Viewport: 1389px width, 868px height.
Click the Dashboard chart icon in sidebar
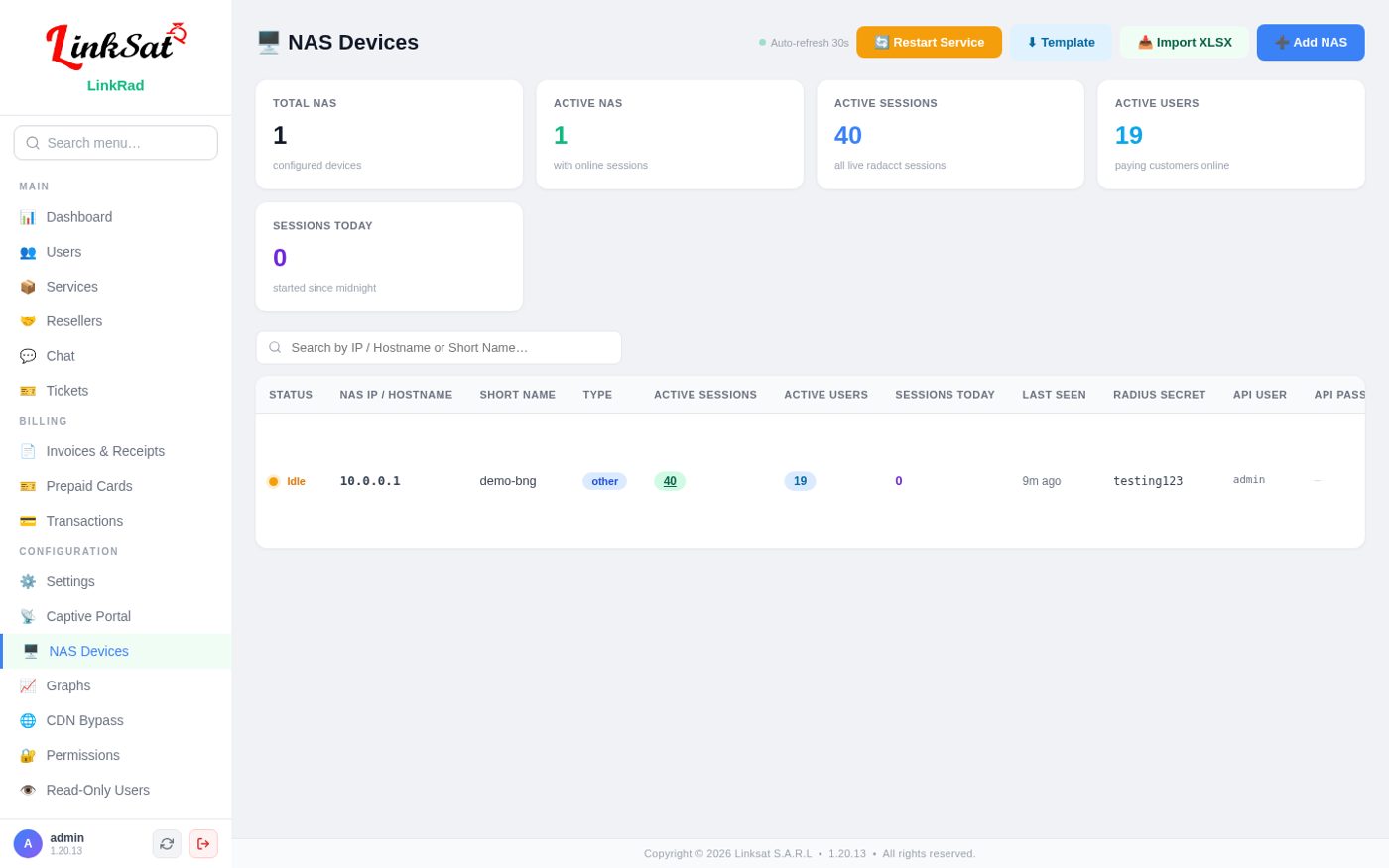click(x=28, y=217)
